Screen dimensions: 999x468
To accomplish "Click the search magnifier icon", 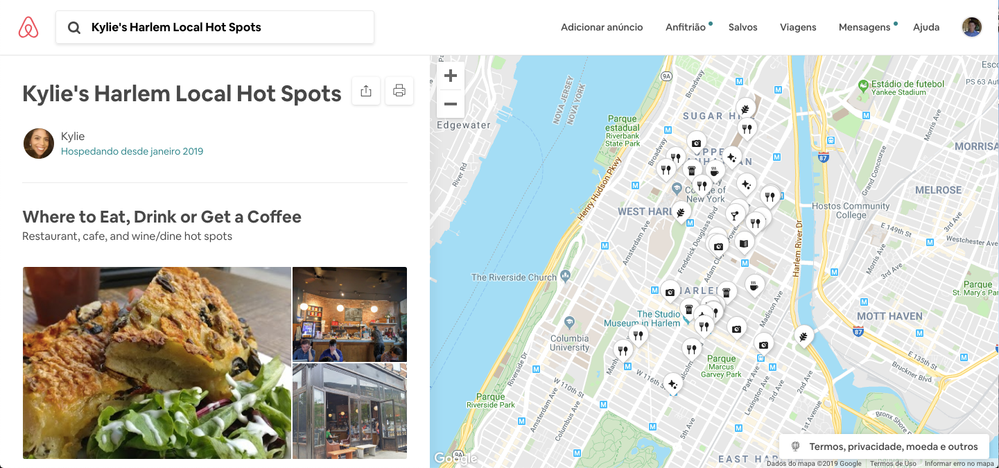I will pyautogui.click(x=74, y=28).
